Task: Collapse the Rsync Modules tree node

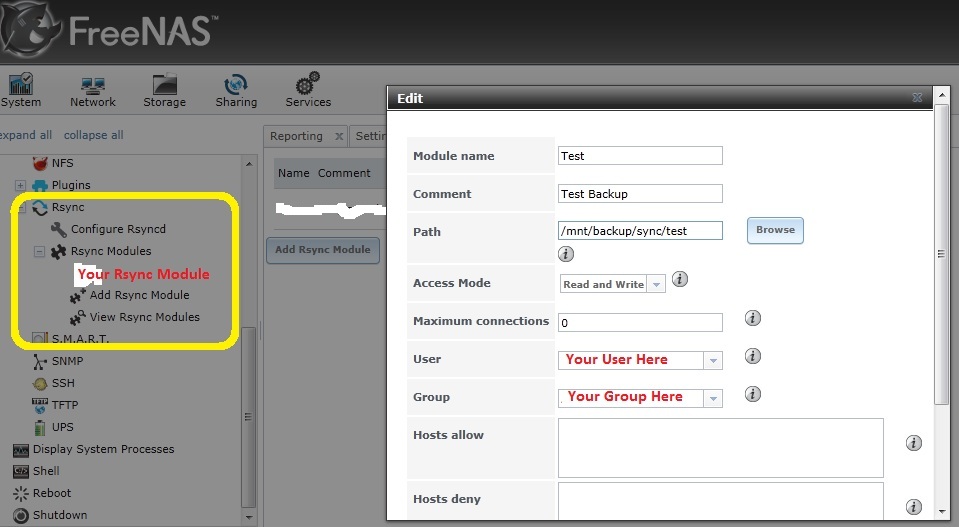Action: 39,251
